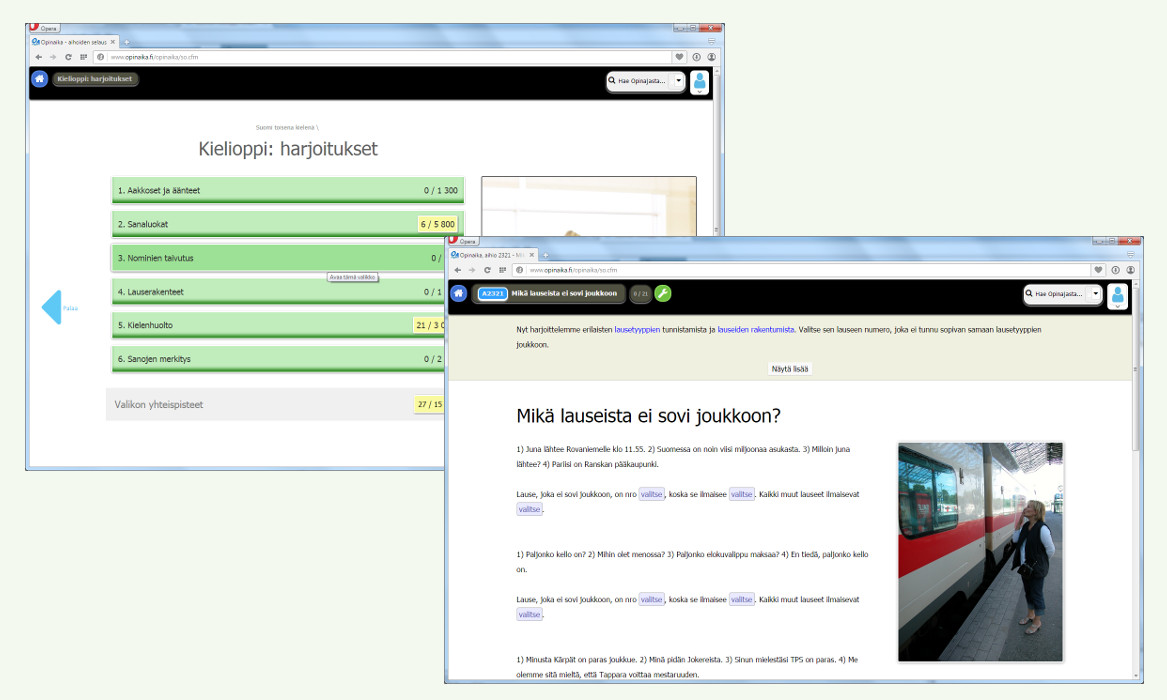Open '4. Lauserakenteet' menu row

[278, 292]
